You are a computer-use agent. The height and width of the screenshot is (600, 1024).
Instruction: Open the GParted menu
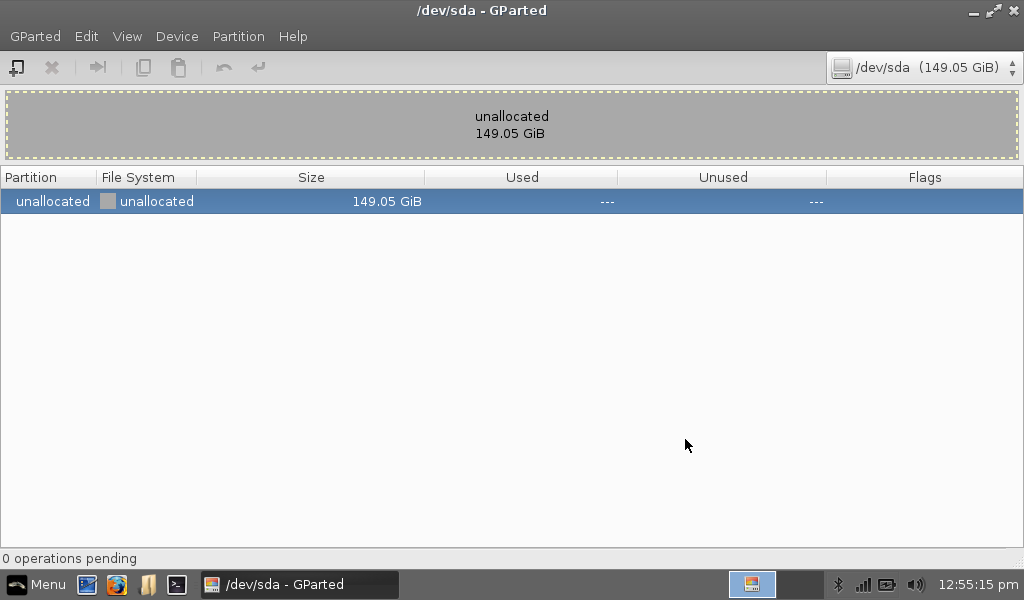point(35,36)
